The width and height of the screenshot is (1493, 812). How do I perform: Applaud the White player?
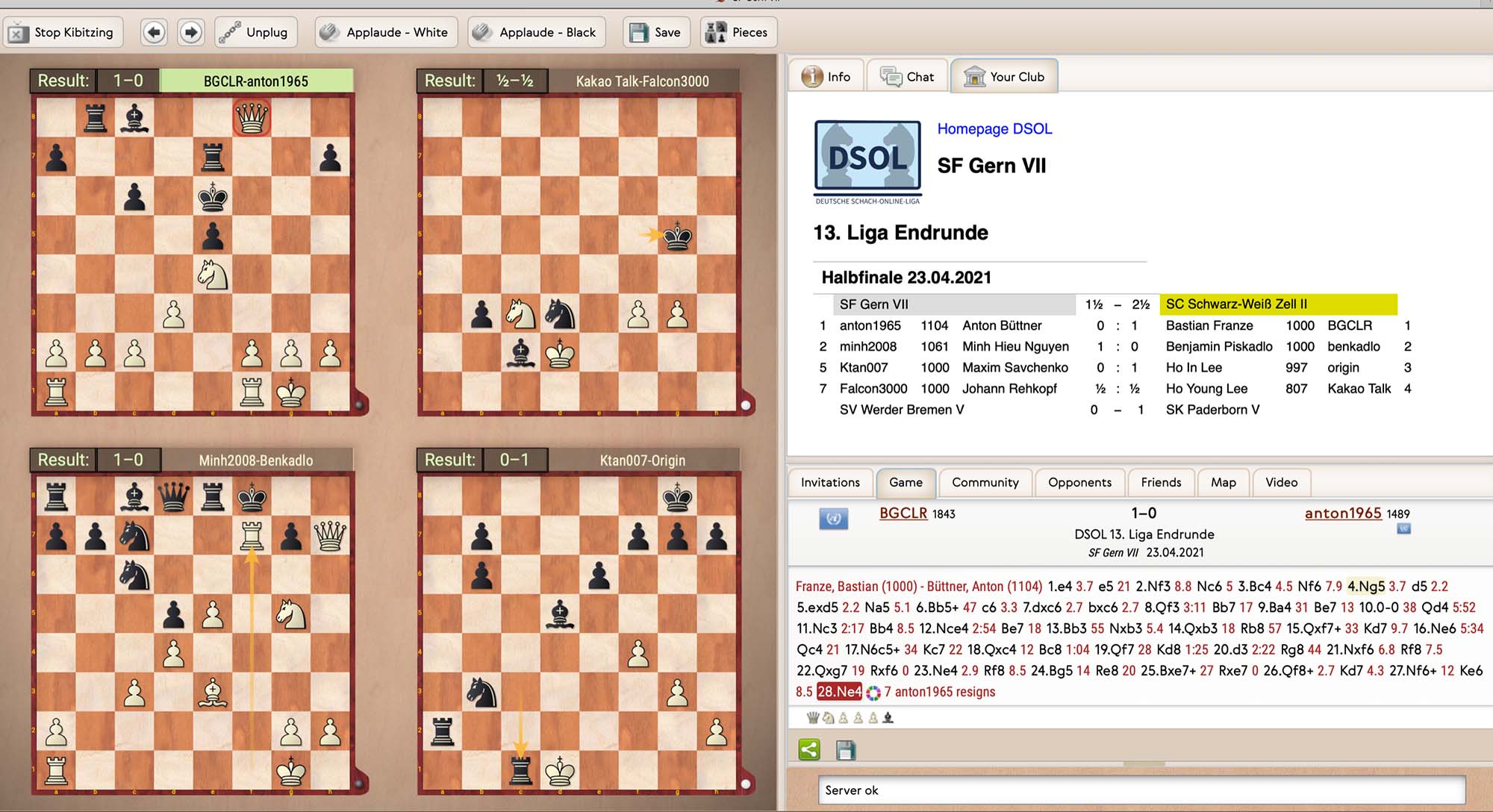(384, 32)
